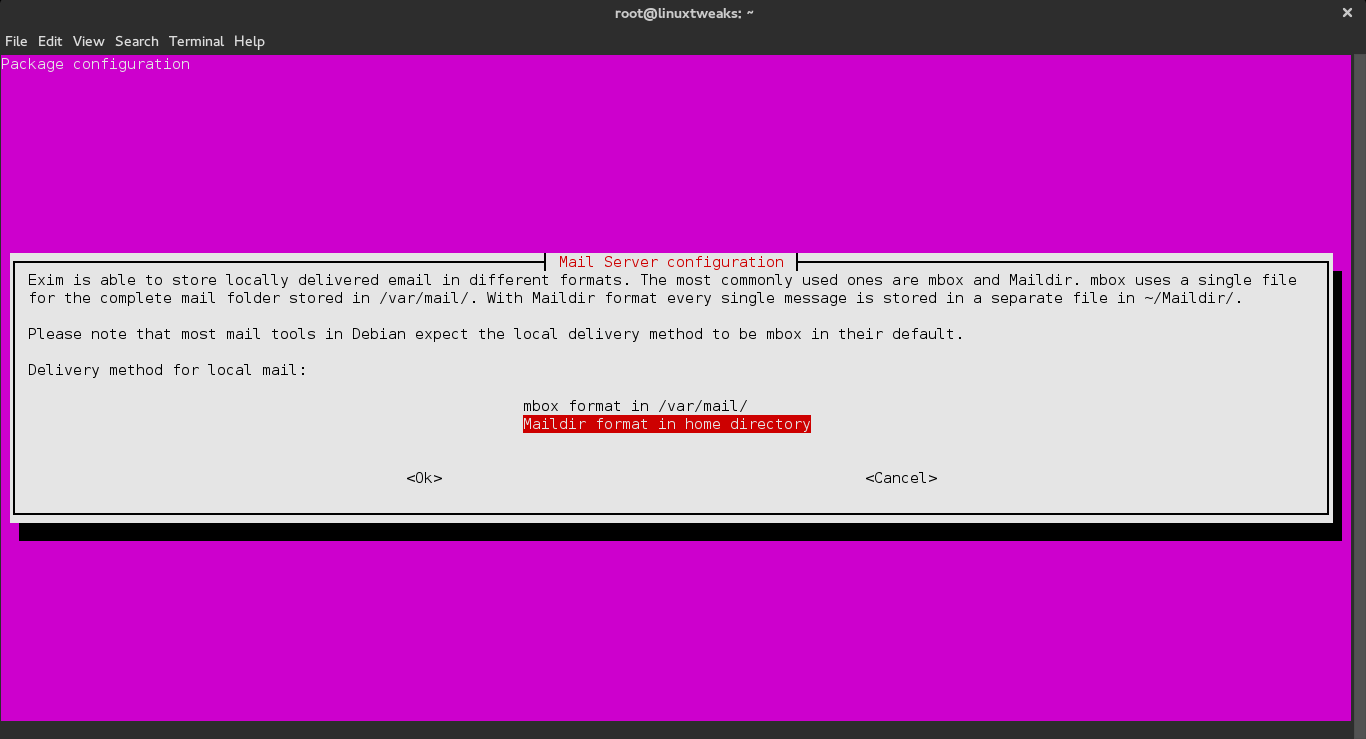Click the <Cancel> button
The height and width of the screenshot is (739, 1366).
(x=901, y=478)
